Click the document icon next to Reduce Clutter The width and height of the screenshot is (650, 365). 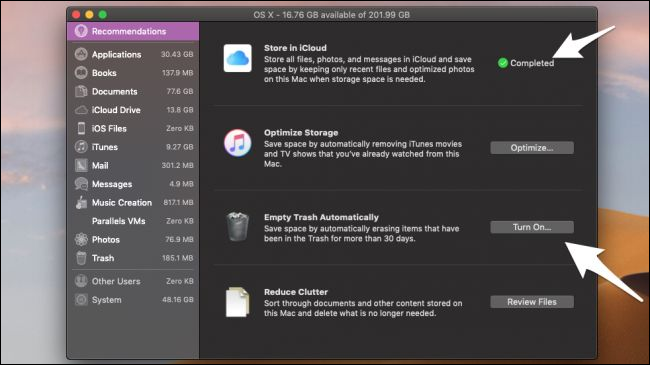click(238, 302)
